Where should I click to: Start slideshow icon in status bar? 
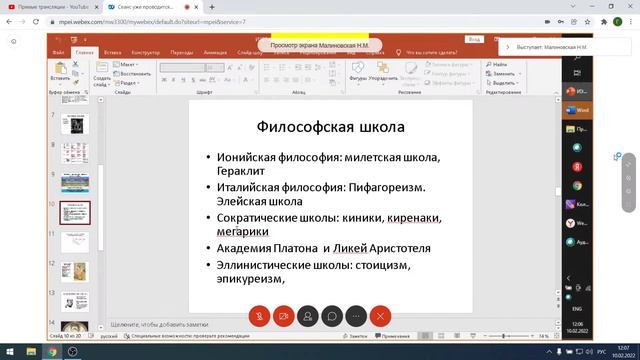click(473, 336)
